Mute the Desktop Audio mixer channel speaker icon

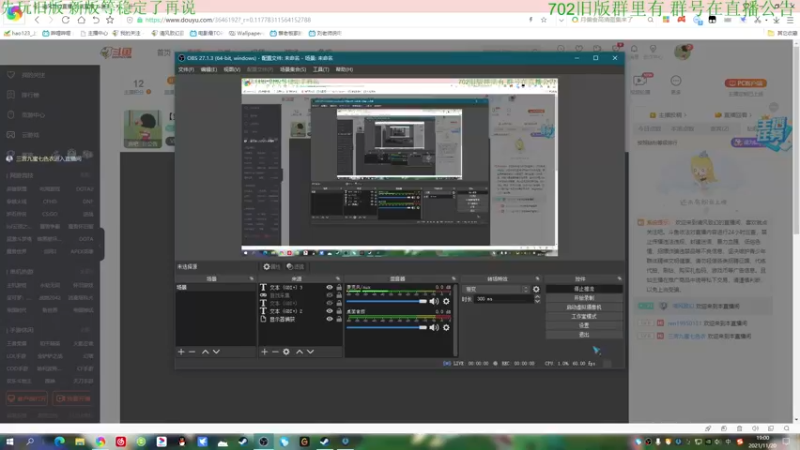pos(434,328)
